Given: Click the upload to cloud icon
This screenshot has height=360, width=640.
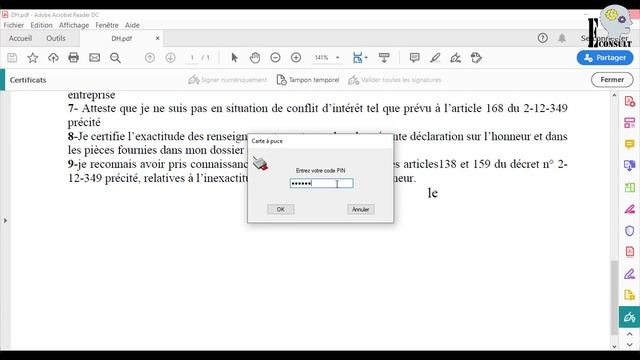Looking at the screenshot, I should tap(53, 58).
